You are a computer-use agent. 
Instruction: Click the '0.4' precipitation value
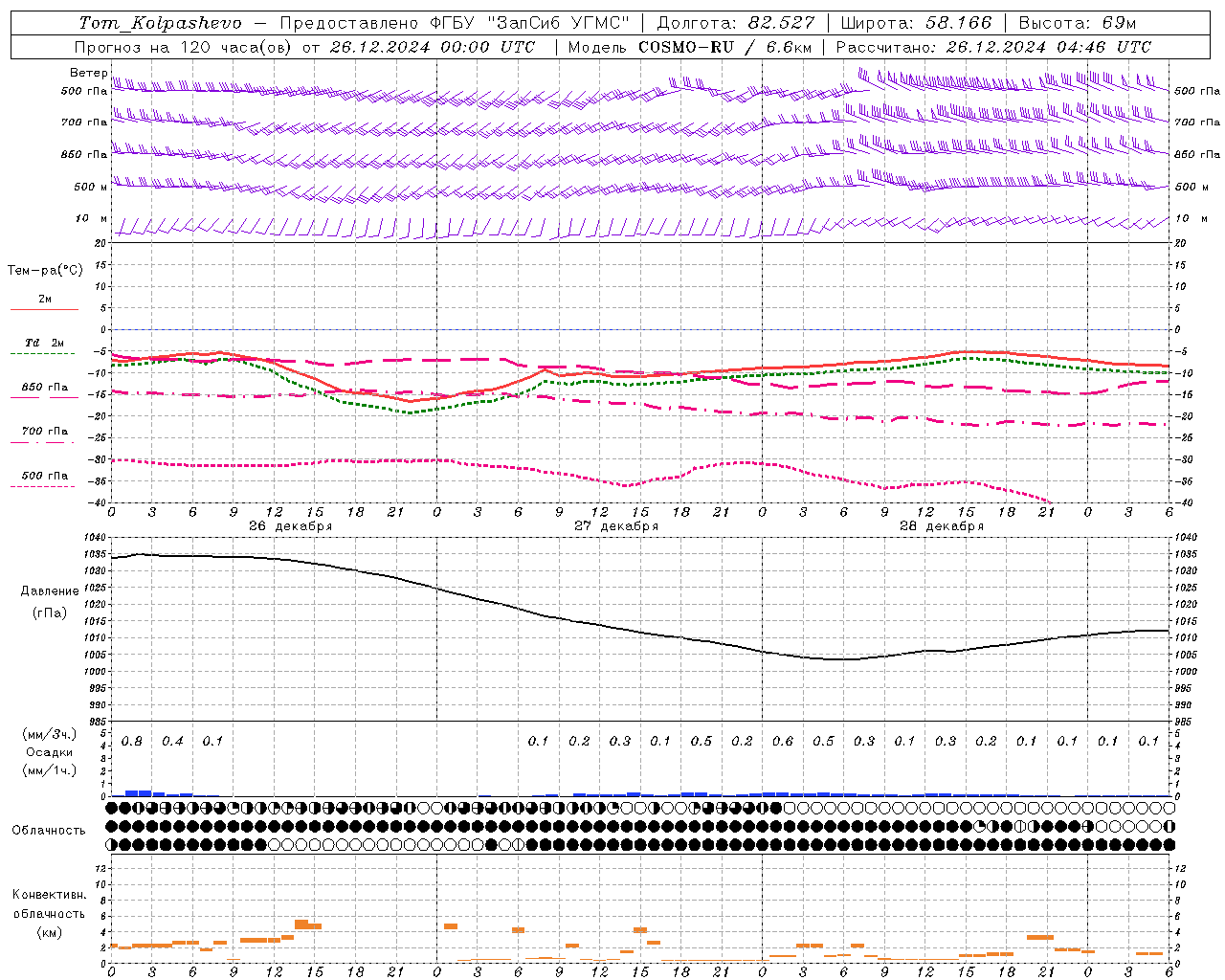pyautogui.click(x=172, y=742)
